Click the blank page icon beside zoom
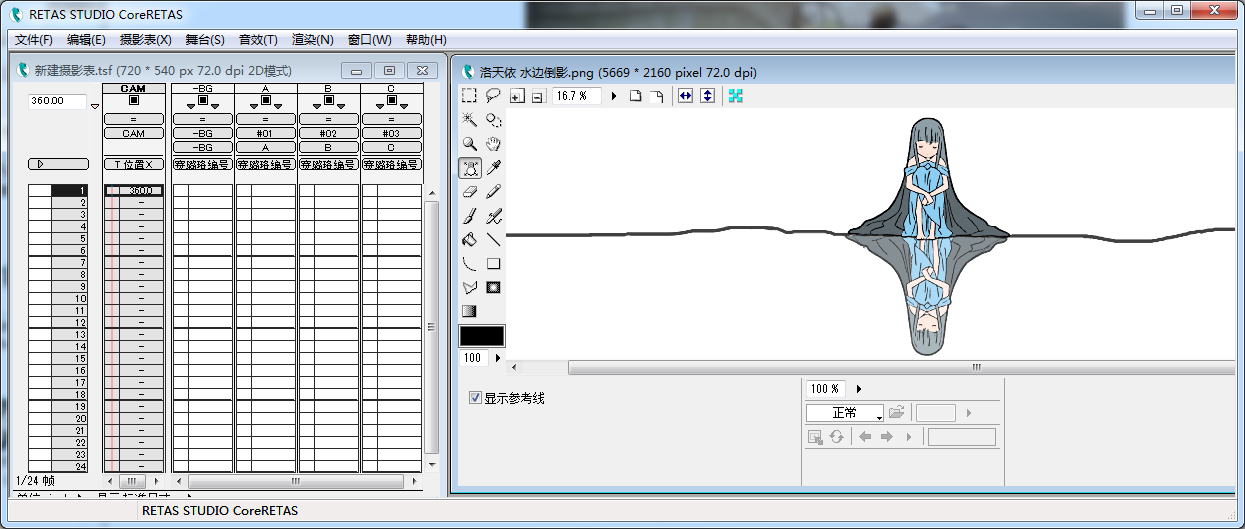The width and height of the screenshot is (1245, 529). [635, 96]
